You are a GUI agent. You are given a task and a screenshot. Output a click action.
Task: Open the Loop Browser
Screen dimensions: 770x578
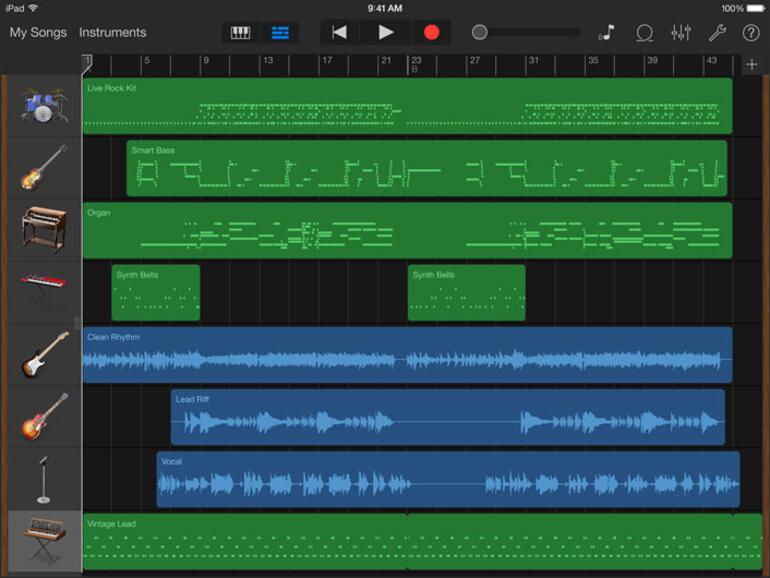coord(645,32)
